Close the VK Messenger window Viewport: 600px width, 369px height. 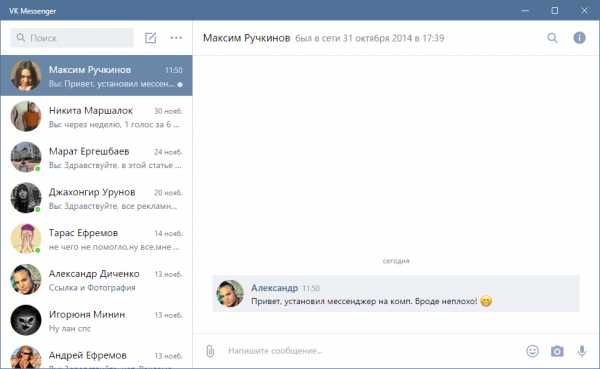584,11
